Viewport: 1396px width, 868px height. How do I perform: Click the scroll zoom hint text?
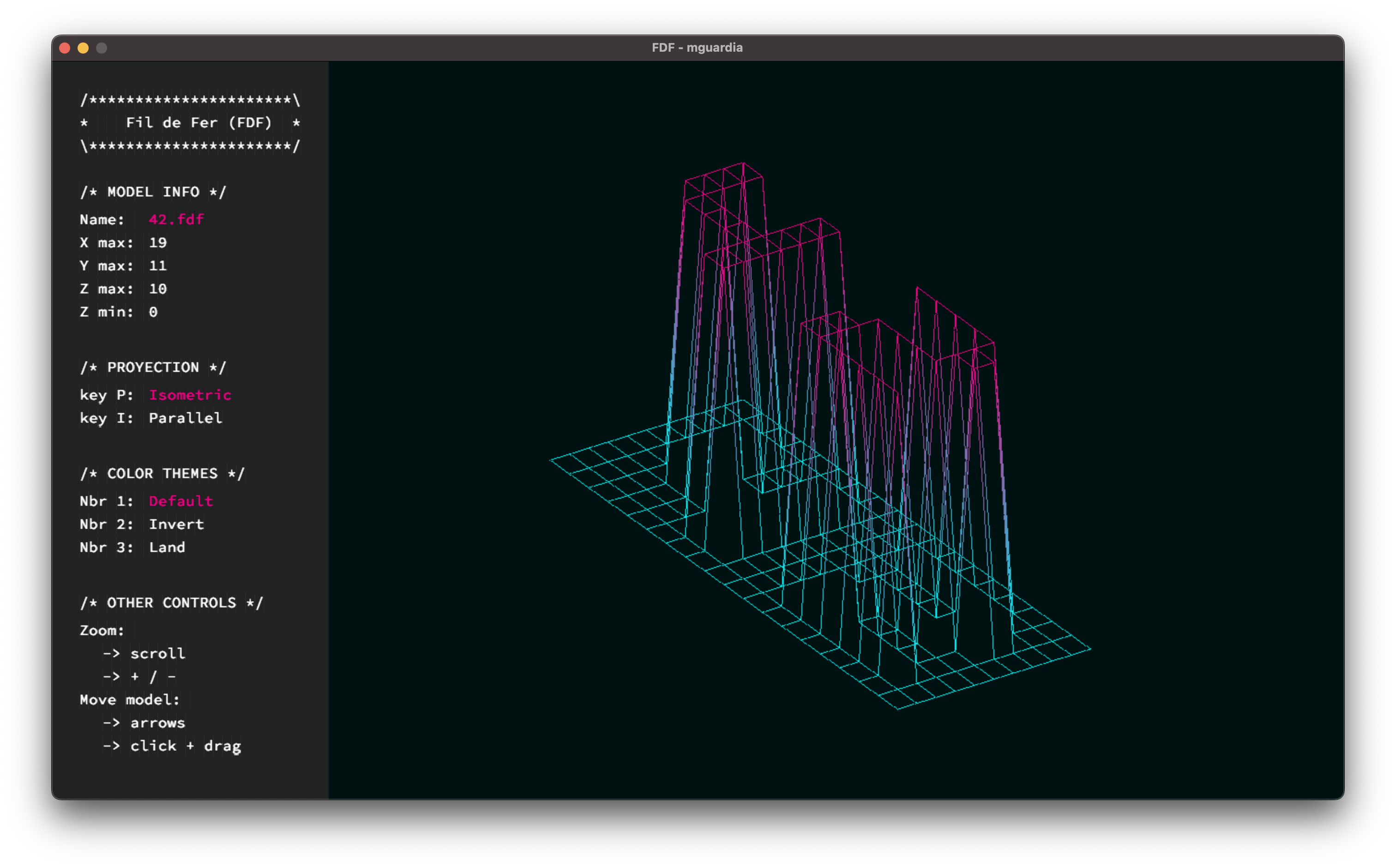(157, 653)
